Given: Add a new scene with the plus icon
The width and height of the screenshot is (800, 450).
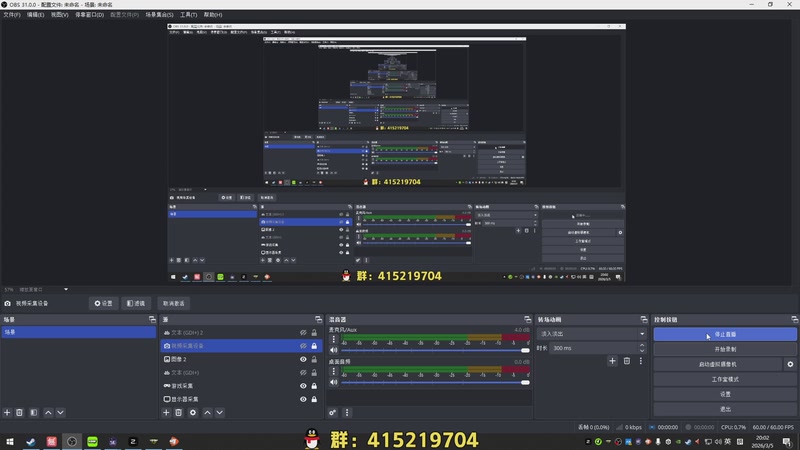Looking at the screenshot, I should [7, 412].
